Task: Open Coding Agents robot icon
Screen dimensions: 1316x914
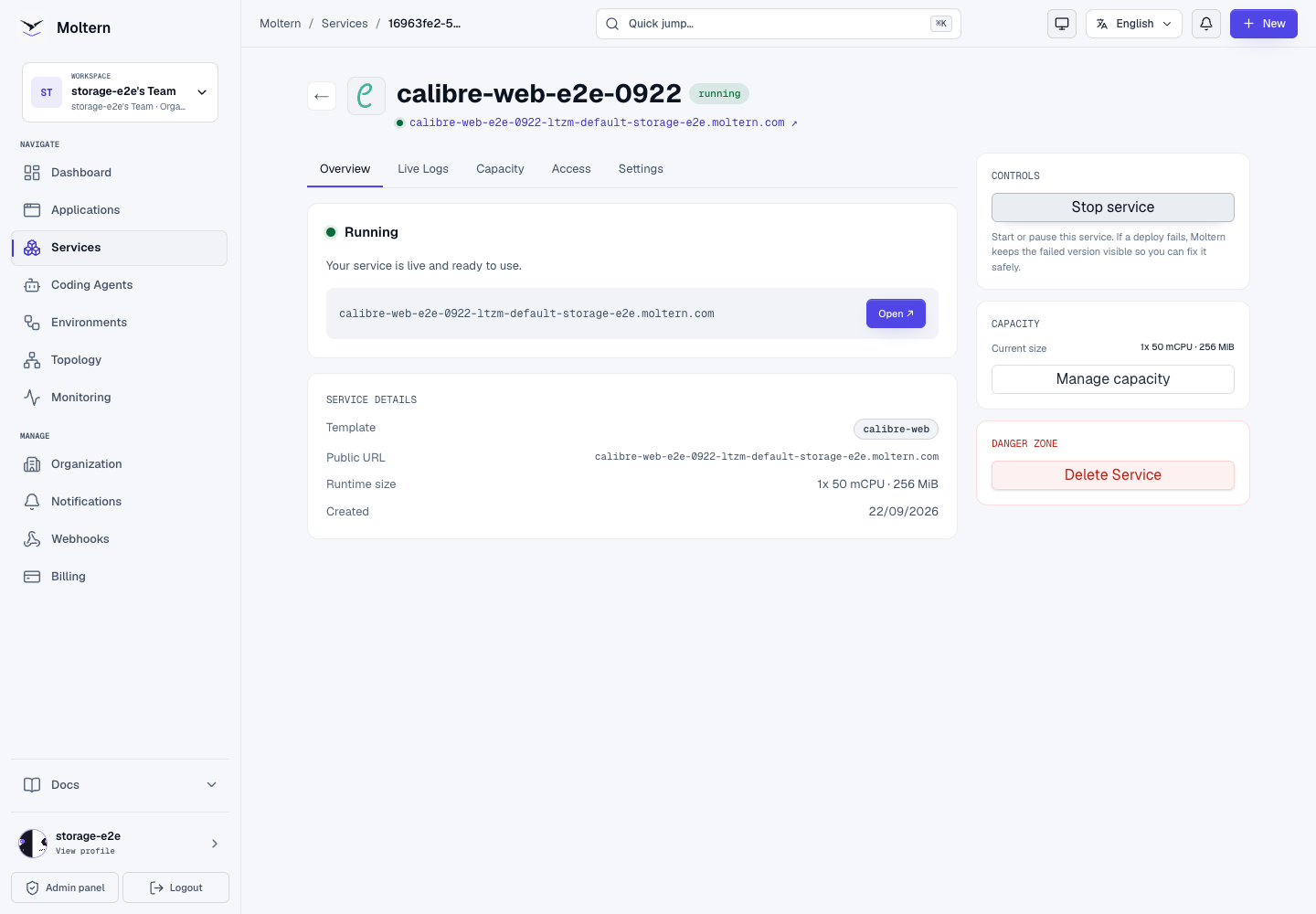Action: [x=32, y=285]
